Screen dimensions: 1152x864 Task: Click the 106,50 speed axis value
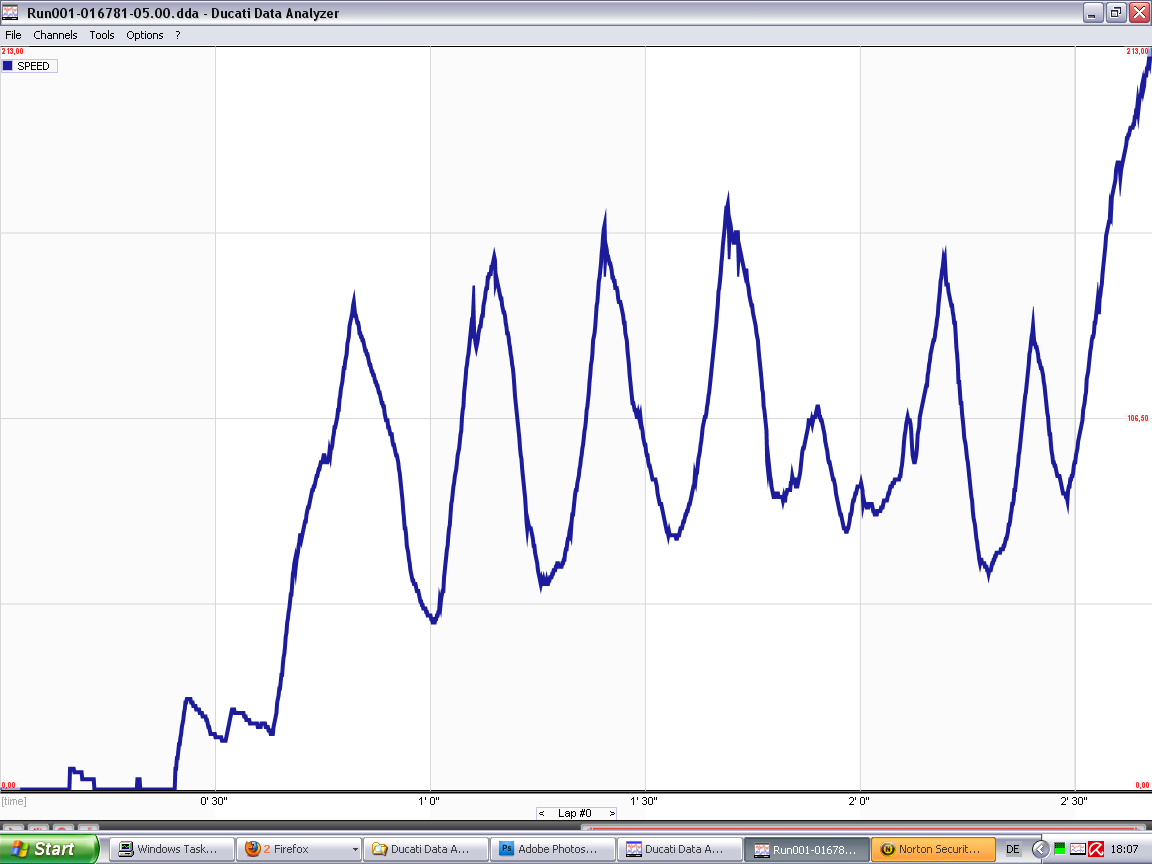pos(1138,418)
